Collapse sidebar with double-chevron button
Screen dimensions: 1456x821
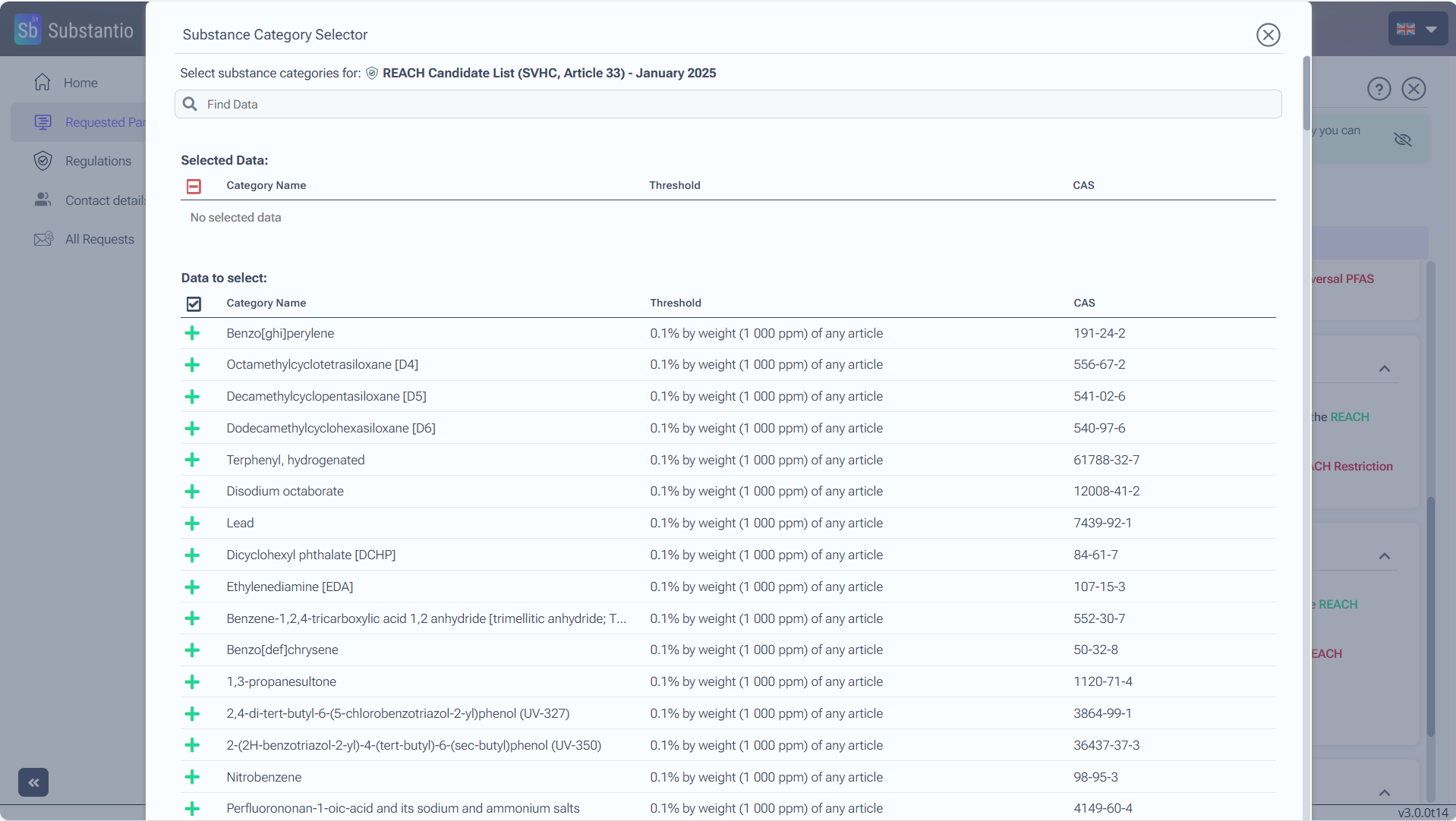click(33, 782)
